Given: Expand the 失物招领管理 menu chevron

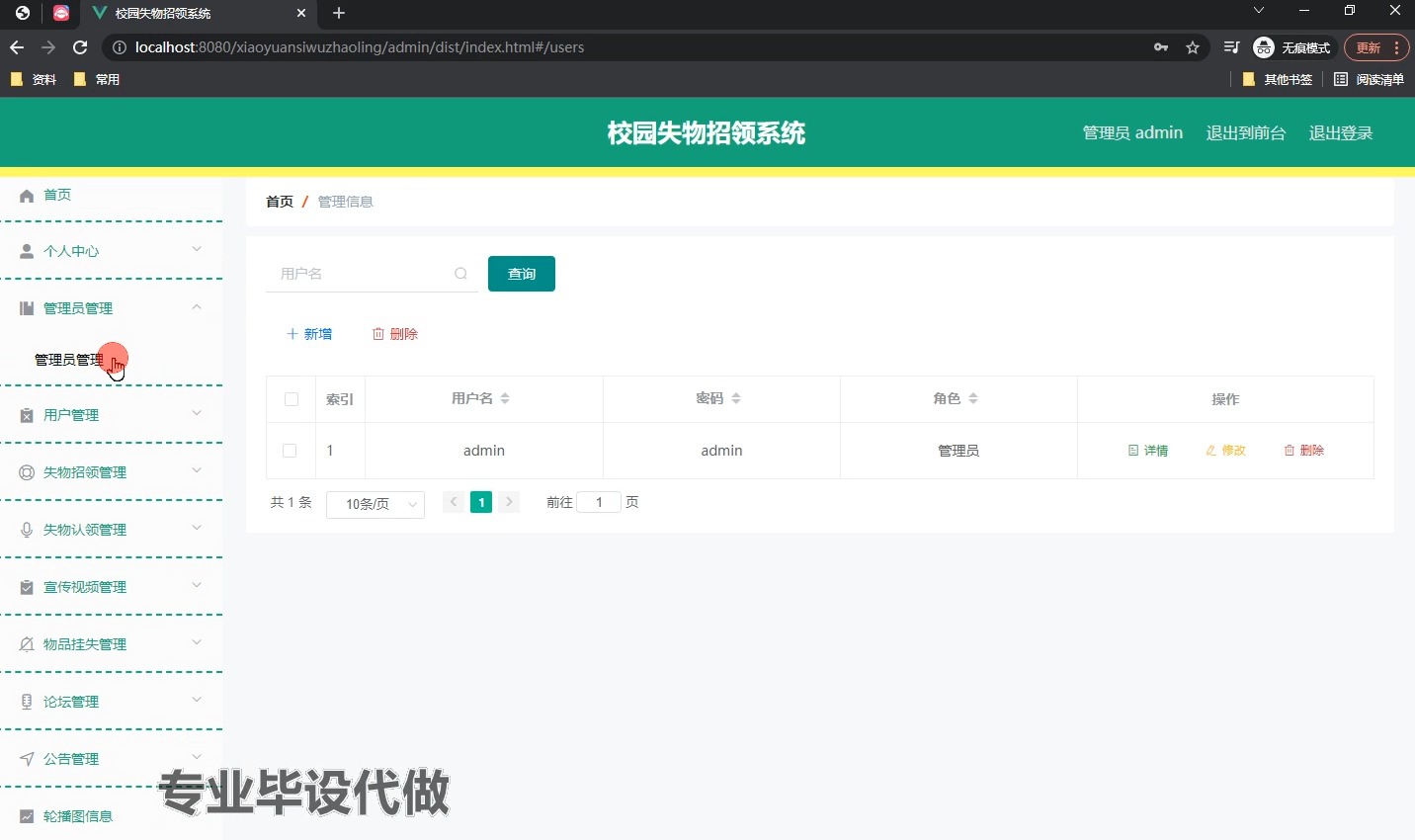Looking at the screenshot, I should [197, 470].
